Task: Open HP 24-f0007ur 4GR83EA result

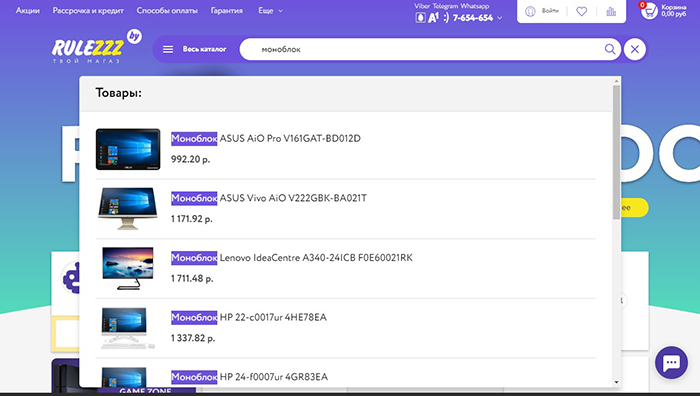Action: pos(249,376)
